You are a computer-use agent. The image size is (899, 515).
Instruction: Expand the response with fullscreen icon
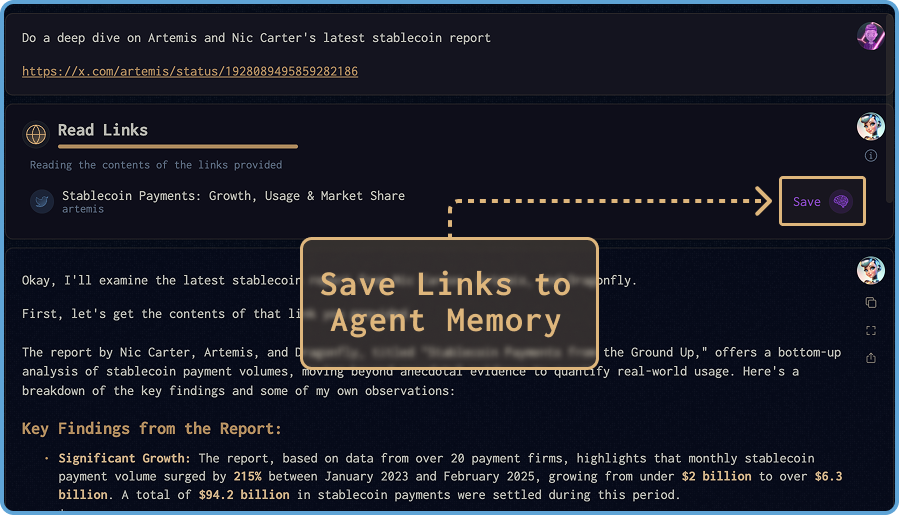[870, 330]
